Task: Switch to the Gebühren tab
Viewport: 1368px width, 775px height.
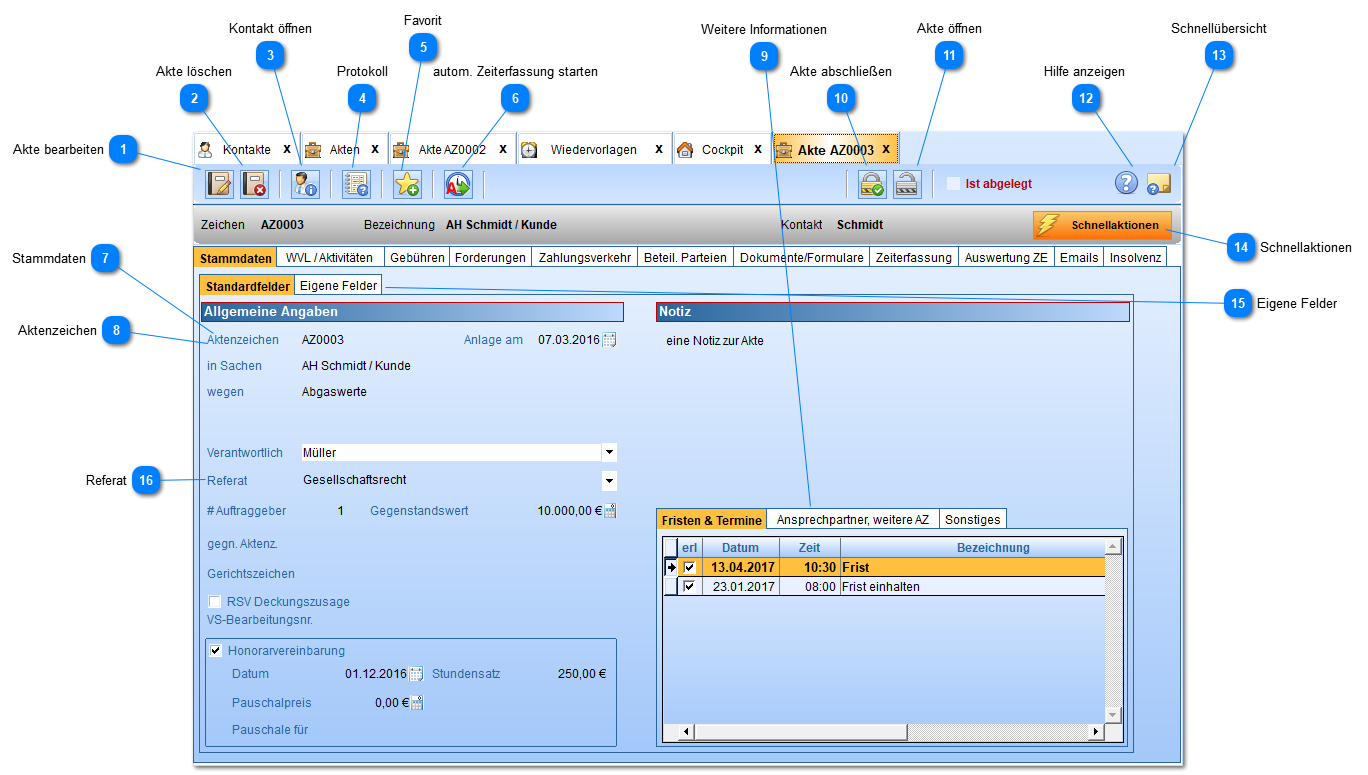Action: [x=417, y=258]
